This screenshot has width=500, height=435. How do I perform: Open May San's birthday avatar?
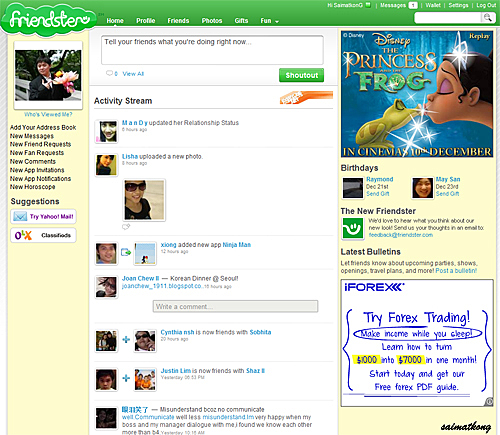point(422,188)
